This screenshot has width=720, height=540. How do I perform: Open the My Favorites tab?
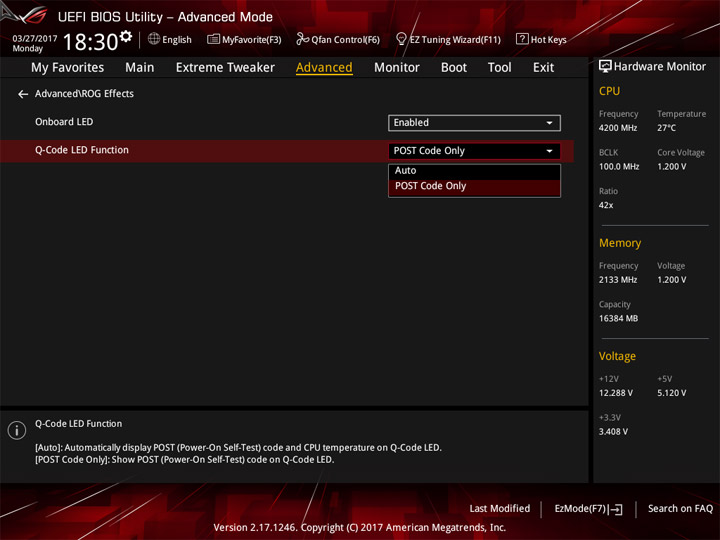tap(68, 68)
